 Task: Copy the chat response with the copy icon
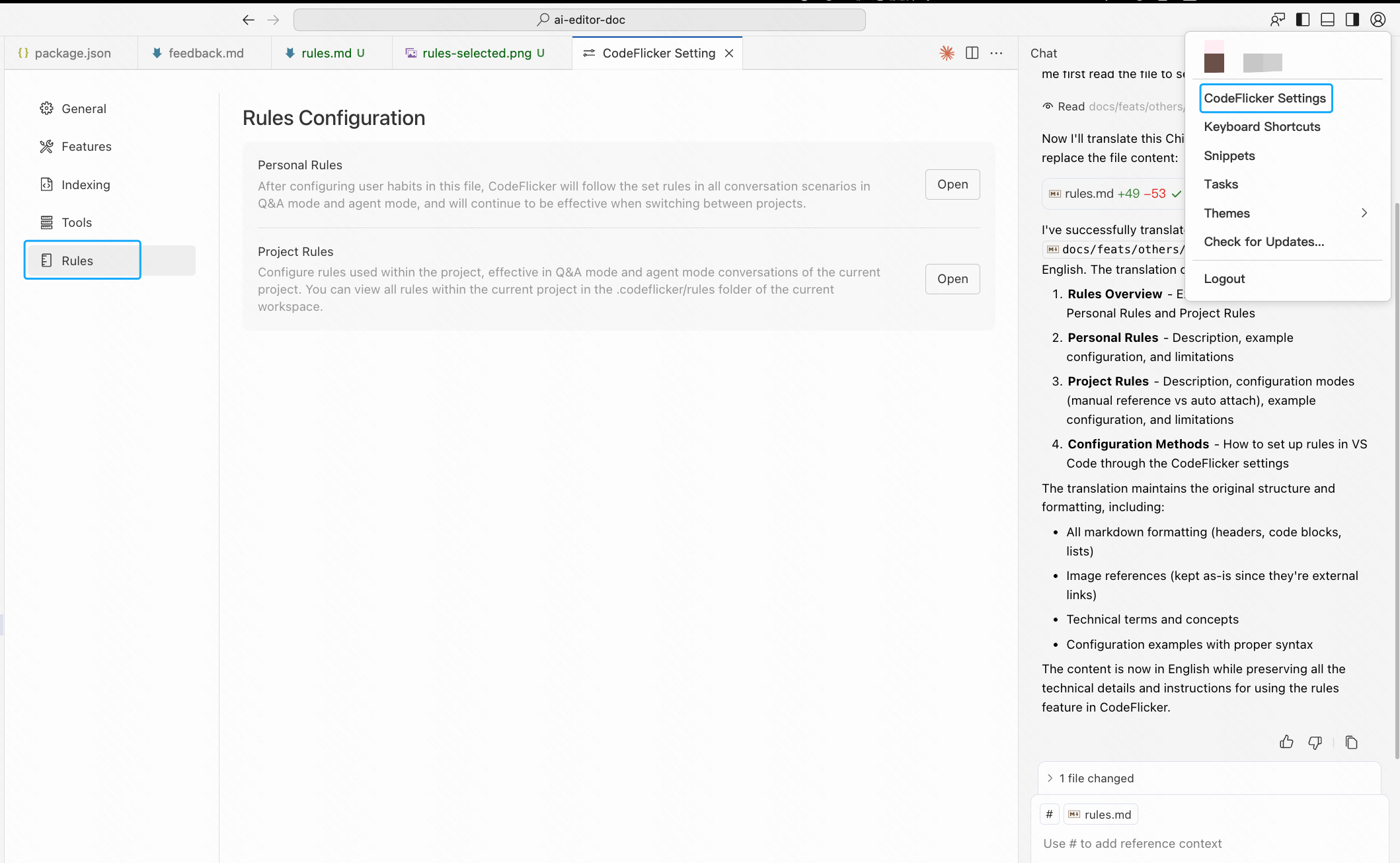click(1351, 742)
